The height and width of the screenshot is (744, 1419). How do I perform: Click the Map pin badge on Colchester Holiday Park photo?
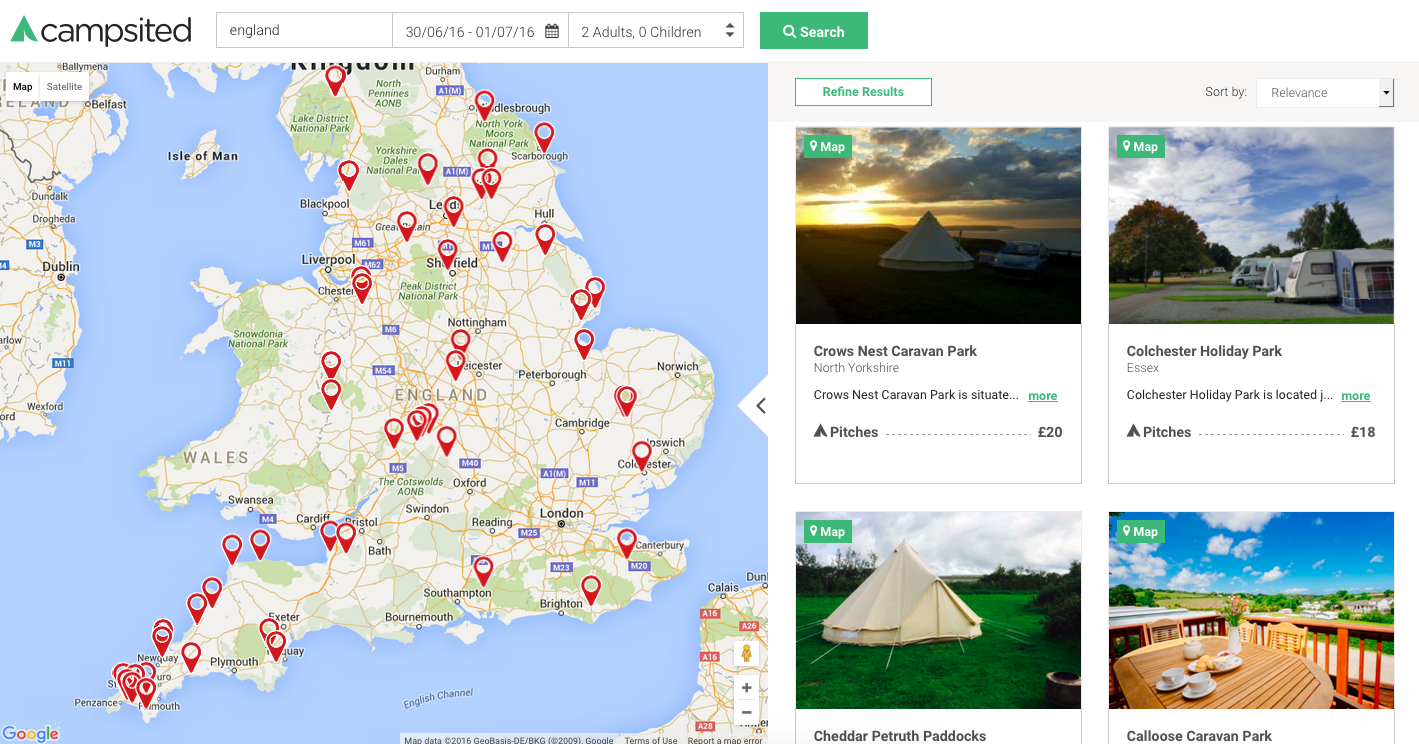point(1139,146)
